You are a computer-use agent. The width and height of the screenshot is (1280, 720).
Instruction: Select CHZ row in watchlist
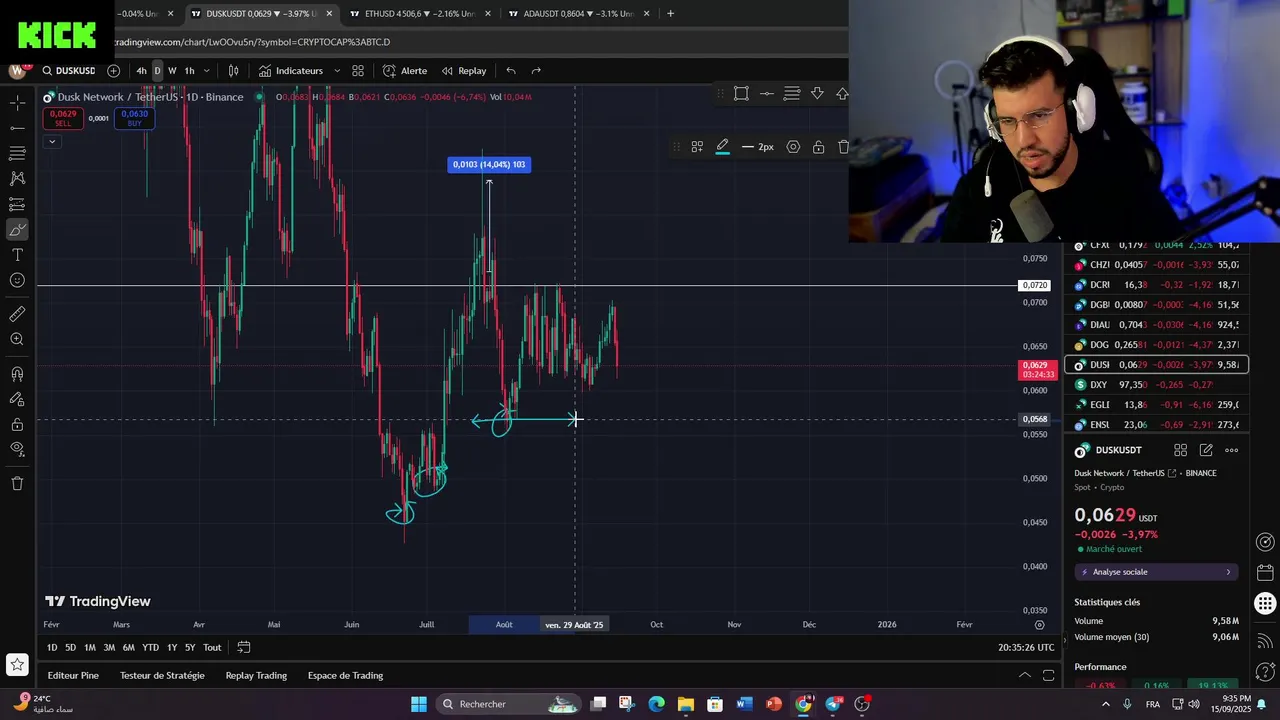(1156, 265)
